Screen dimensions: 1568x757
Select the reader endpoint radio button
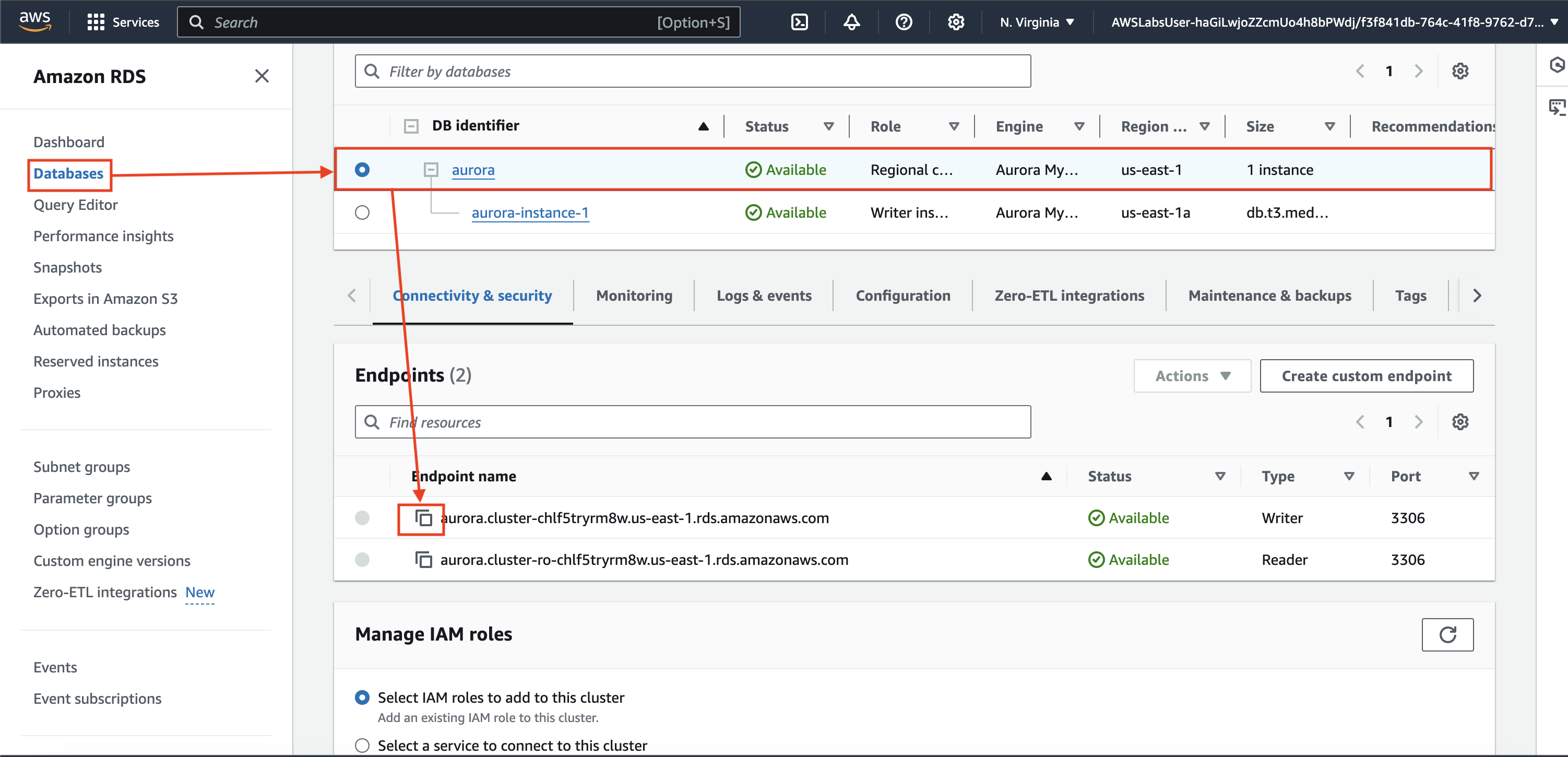tap(362, 560)
